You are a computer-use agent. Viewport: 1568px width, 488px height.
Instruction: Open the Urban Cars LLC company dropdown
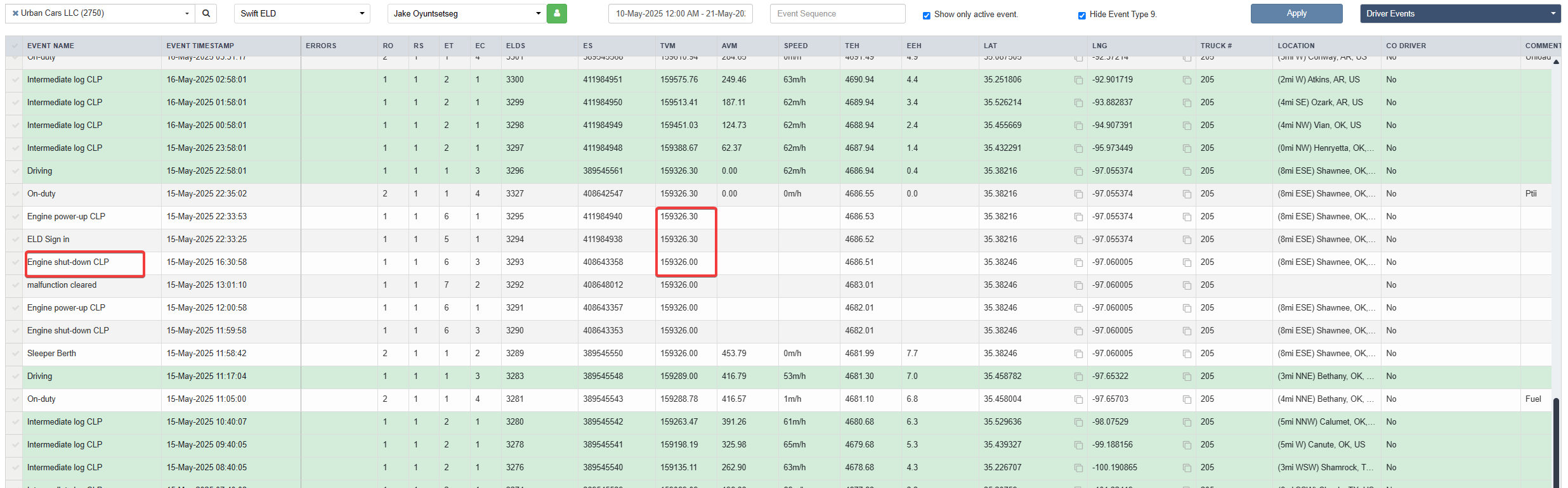[x=100, y=13]
